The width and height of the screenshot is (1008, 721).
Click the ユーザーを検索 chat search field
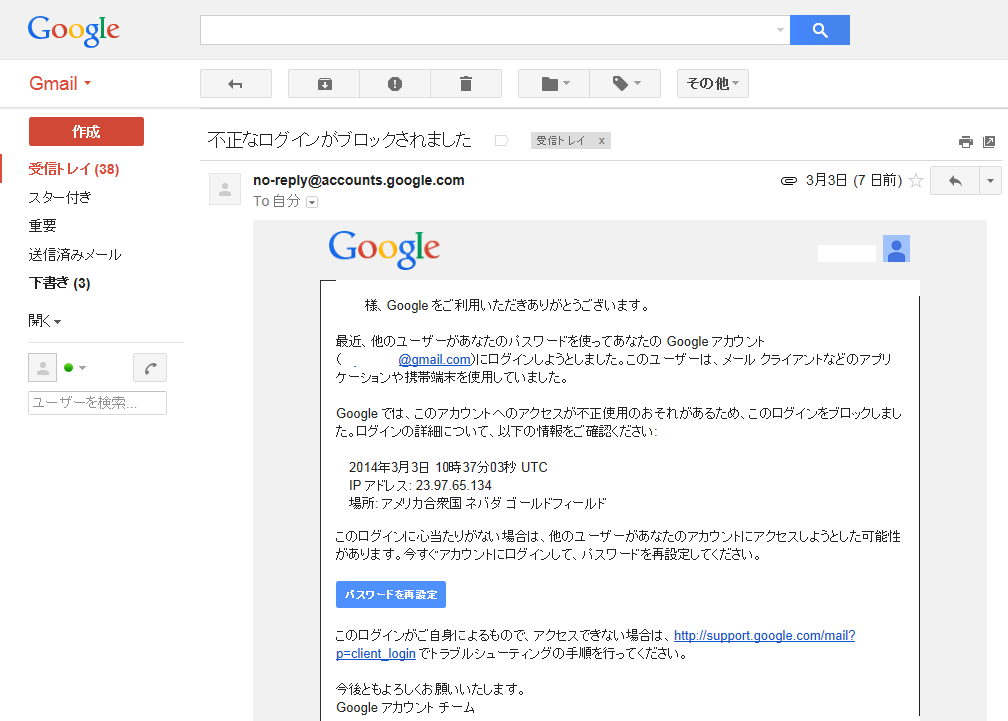pyautogui.click(x=97, y=403)
